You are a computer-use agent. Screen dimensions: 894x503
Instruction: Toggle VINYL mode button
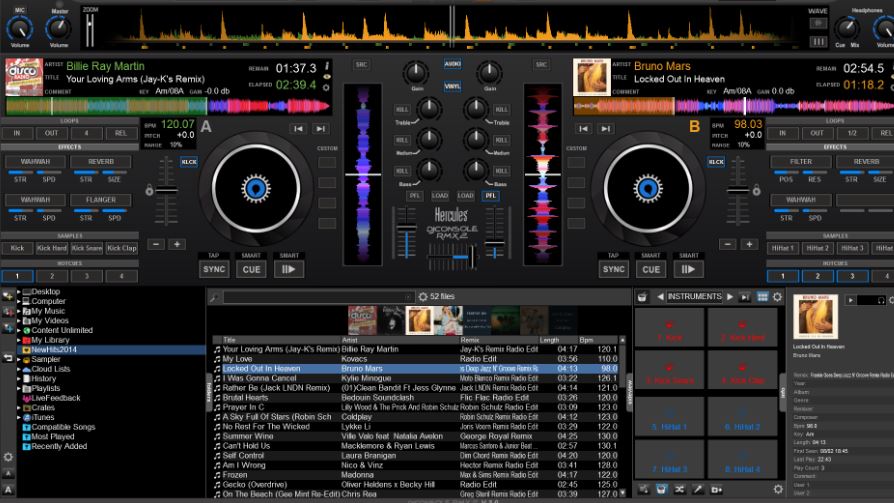[453, 86]
